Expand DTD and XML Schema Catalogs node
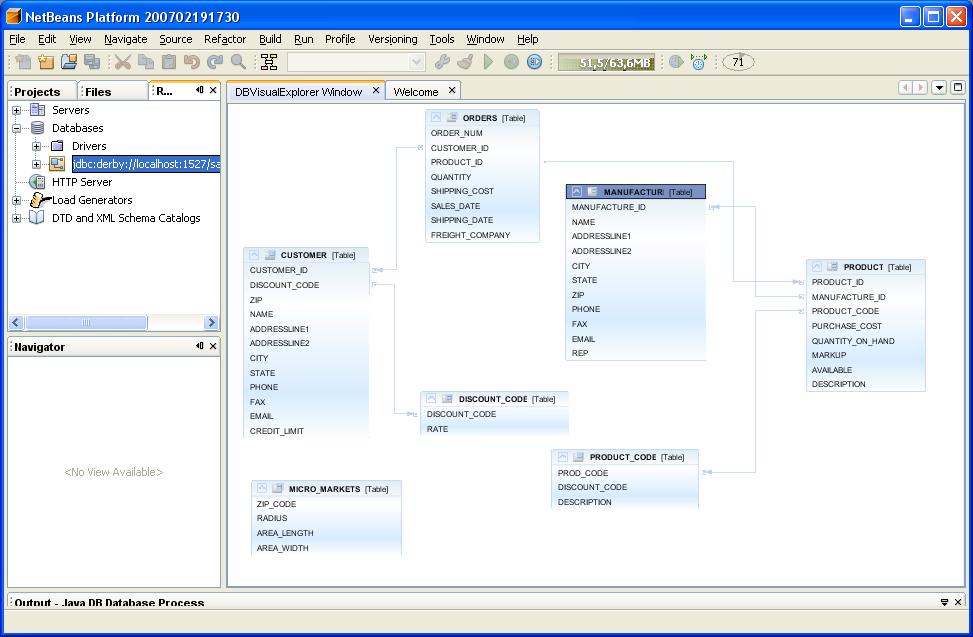Screen dimensions: 973x637 click(x=17, y=218)
